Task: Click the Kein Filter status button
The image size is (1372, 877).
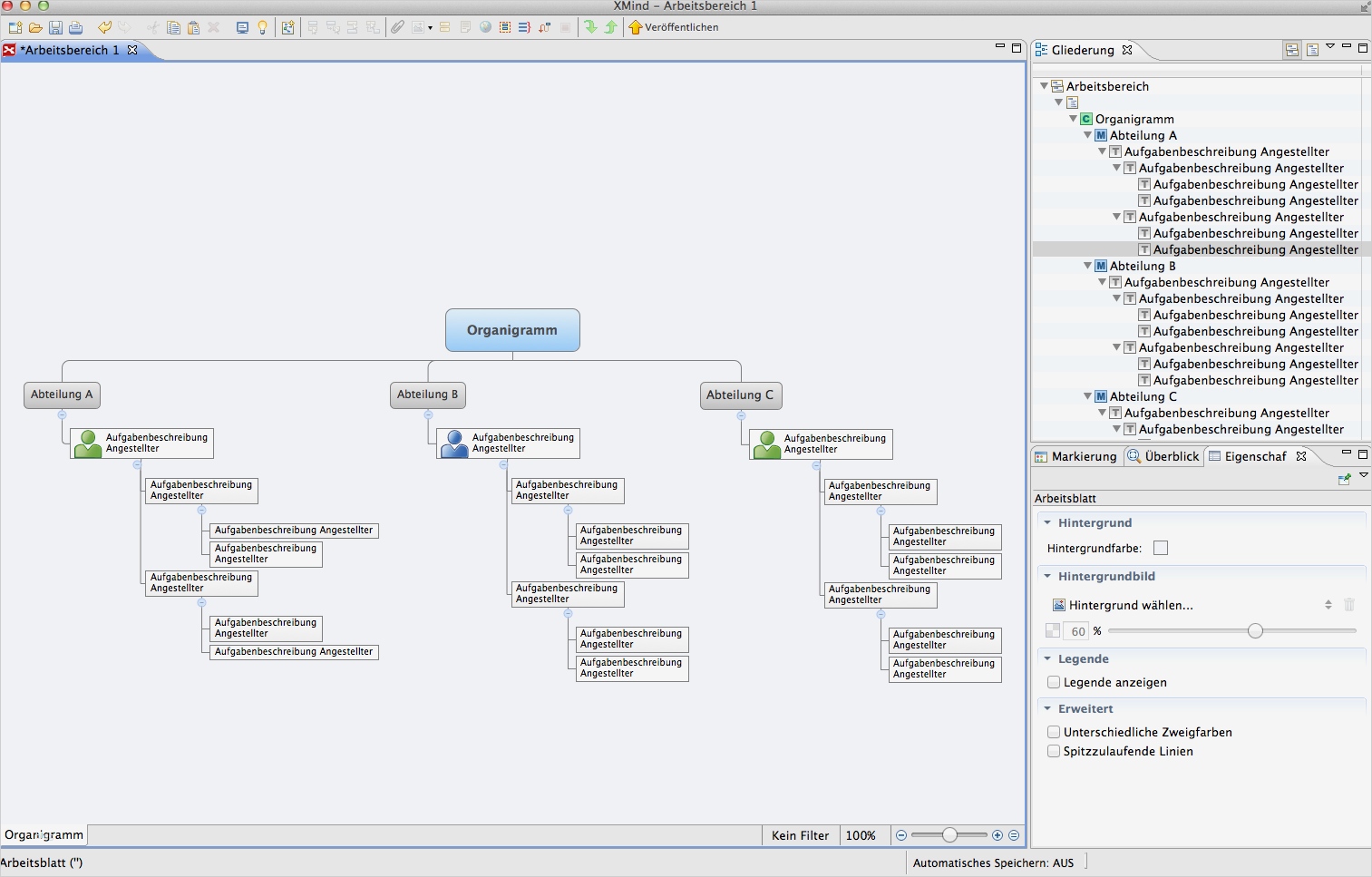Action: coord(800,835)
